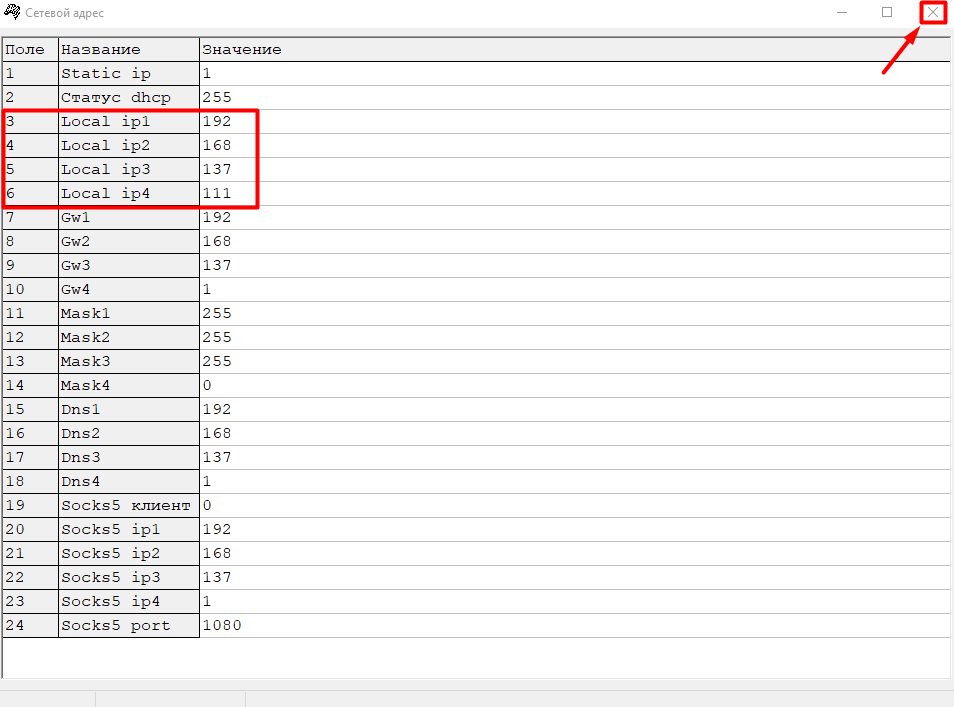954x707 pixels.
Task: Click the Dns3 value 137
Action: [x=575, y=458]
